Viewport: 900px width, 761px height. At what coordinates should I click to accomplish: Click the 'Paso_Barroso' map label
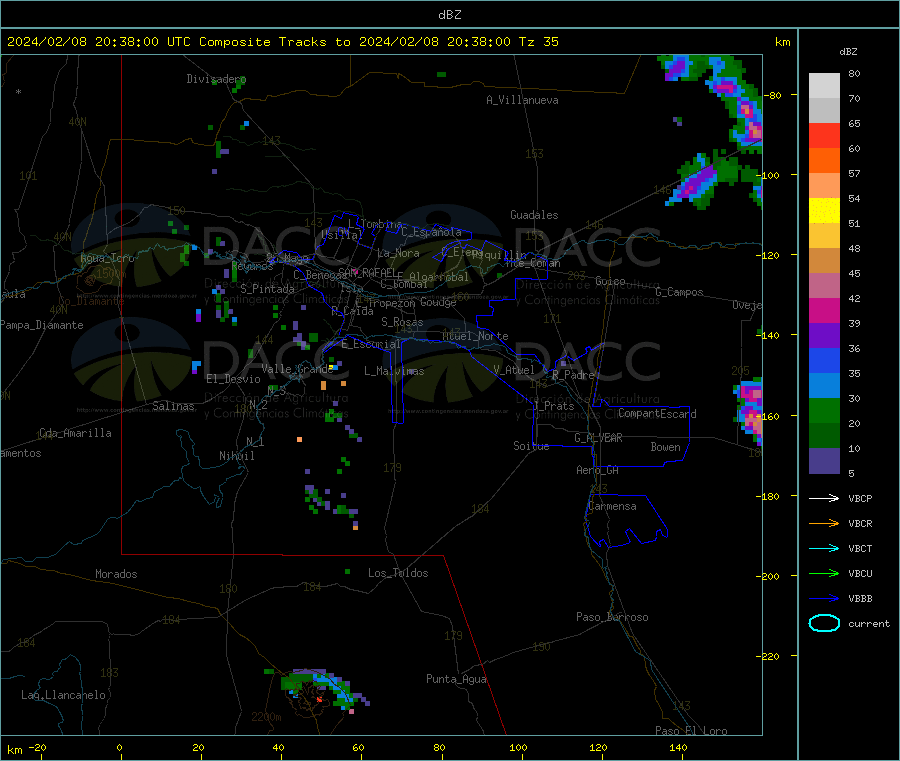[x=612, y=617]
